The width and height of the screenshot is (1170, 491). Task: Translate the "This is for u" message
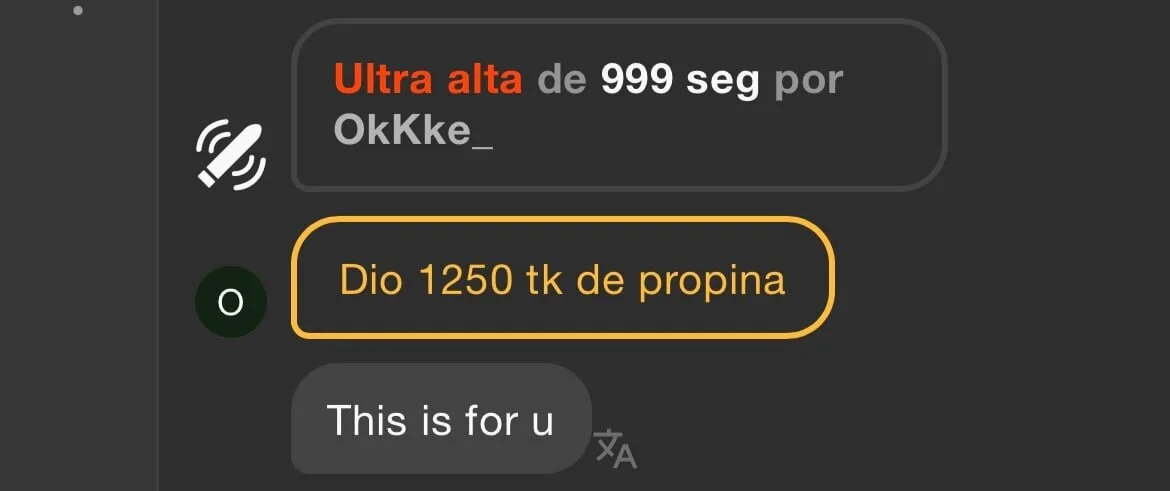click(x=616, y=448)
